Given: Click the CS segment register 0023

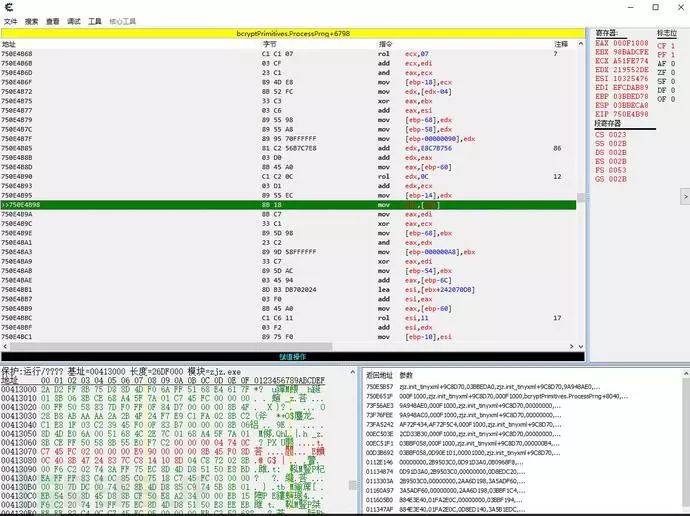Looking at the screenshot, I should click(610, 135).
